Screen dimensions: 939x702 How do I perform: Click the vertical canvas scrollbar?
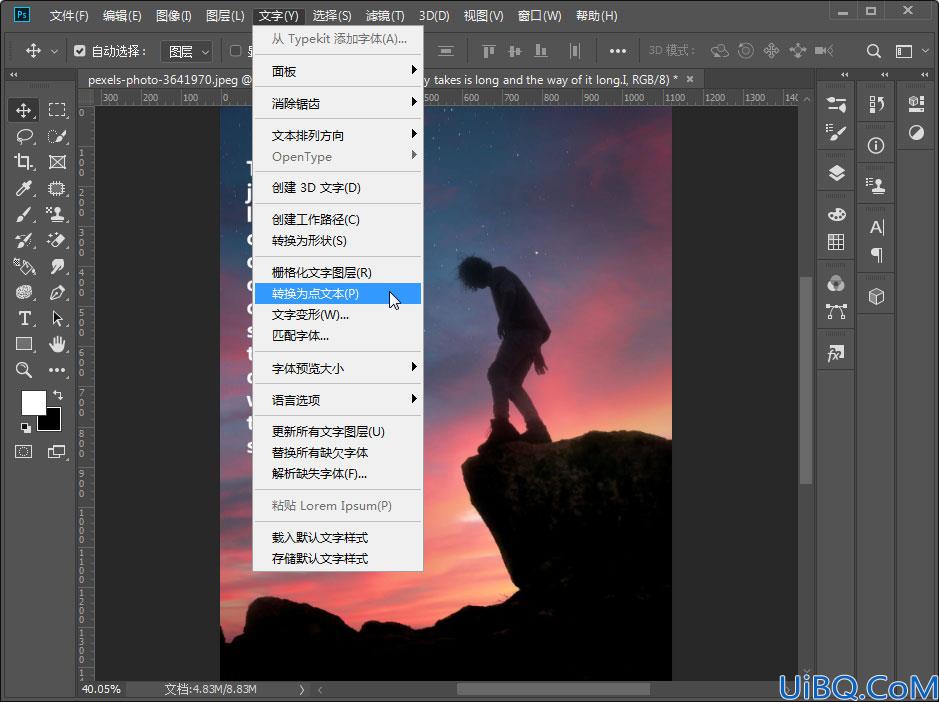click(806, 380)
